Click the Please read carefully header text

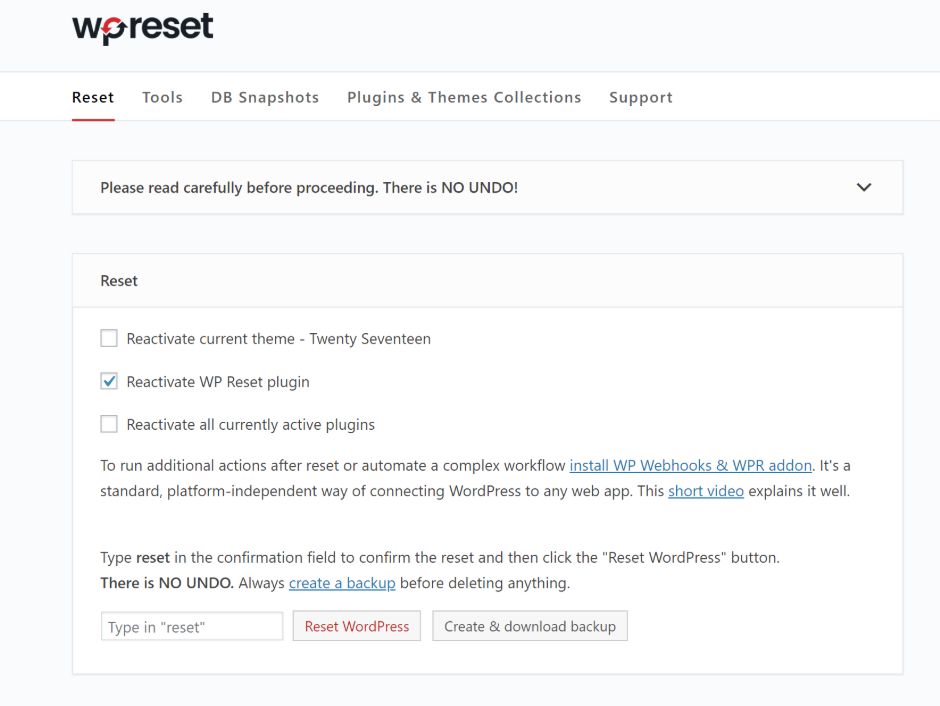tap(309, 188)
